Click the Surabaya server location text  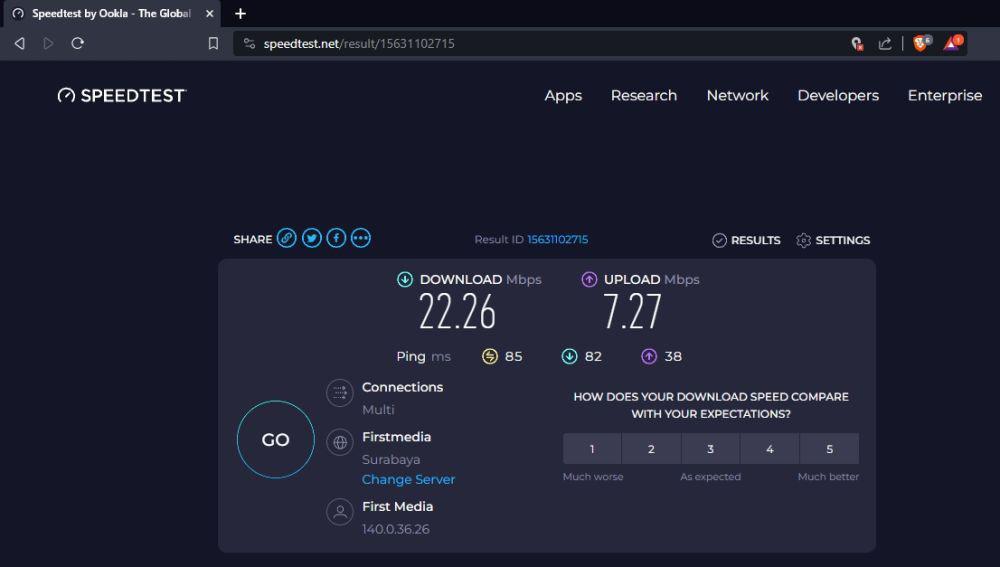click(391, 459)
